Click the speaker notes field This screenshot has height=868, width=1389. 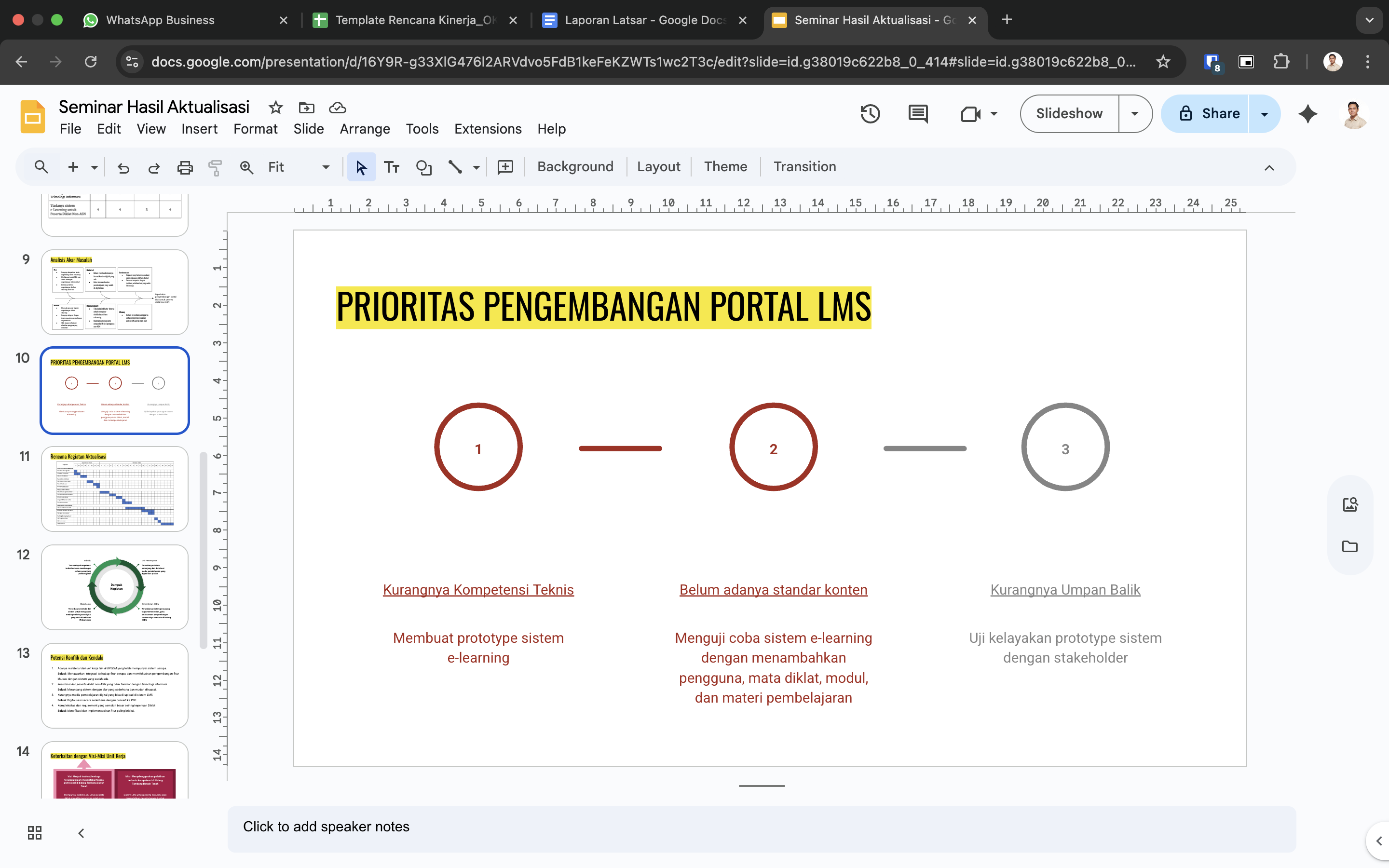pos(761,827)
